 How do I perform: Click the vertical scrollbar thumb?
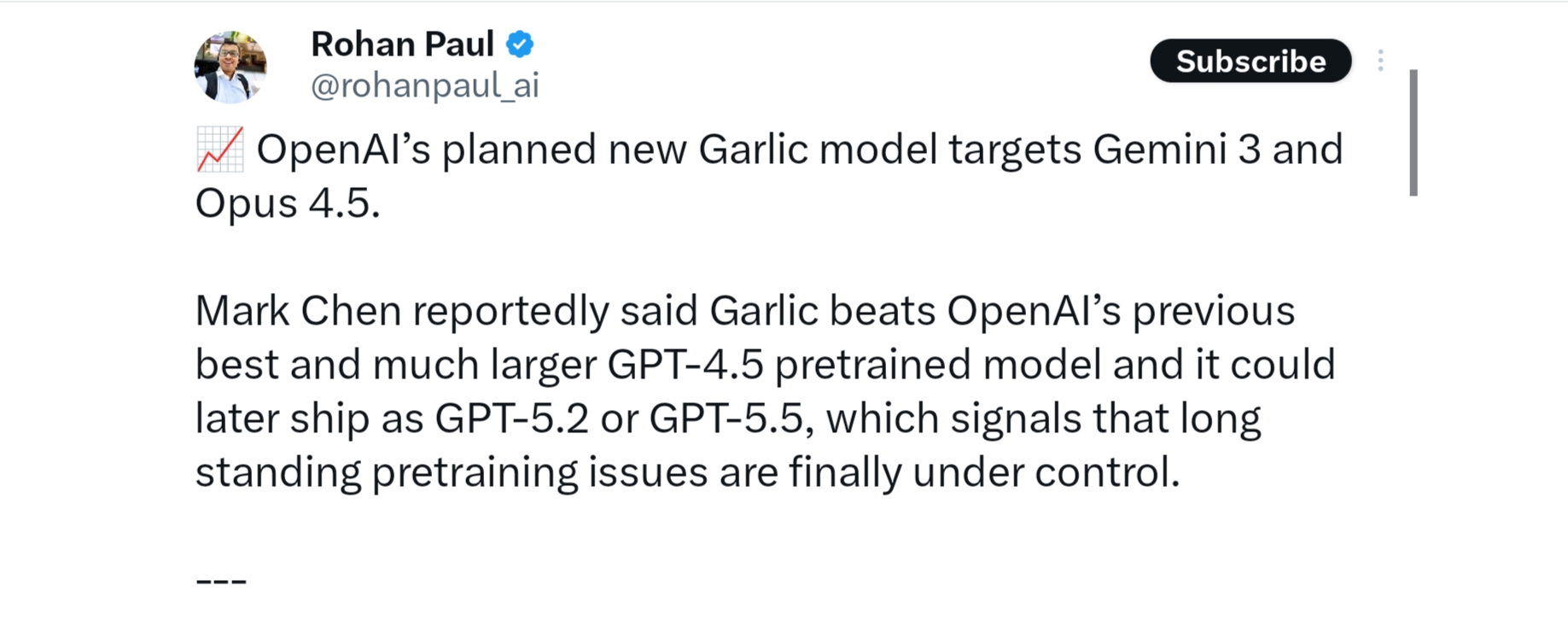(x=1414, y=132)
